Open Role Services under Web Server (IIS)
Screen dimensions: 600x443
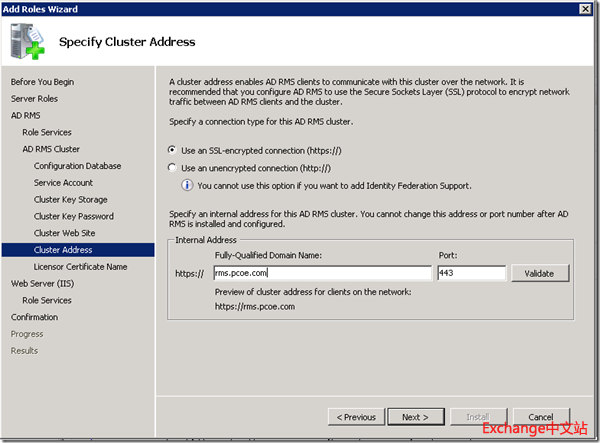click(x=47, y=301)
